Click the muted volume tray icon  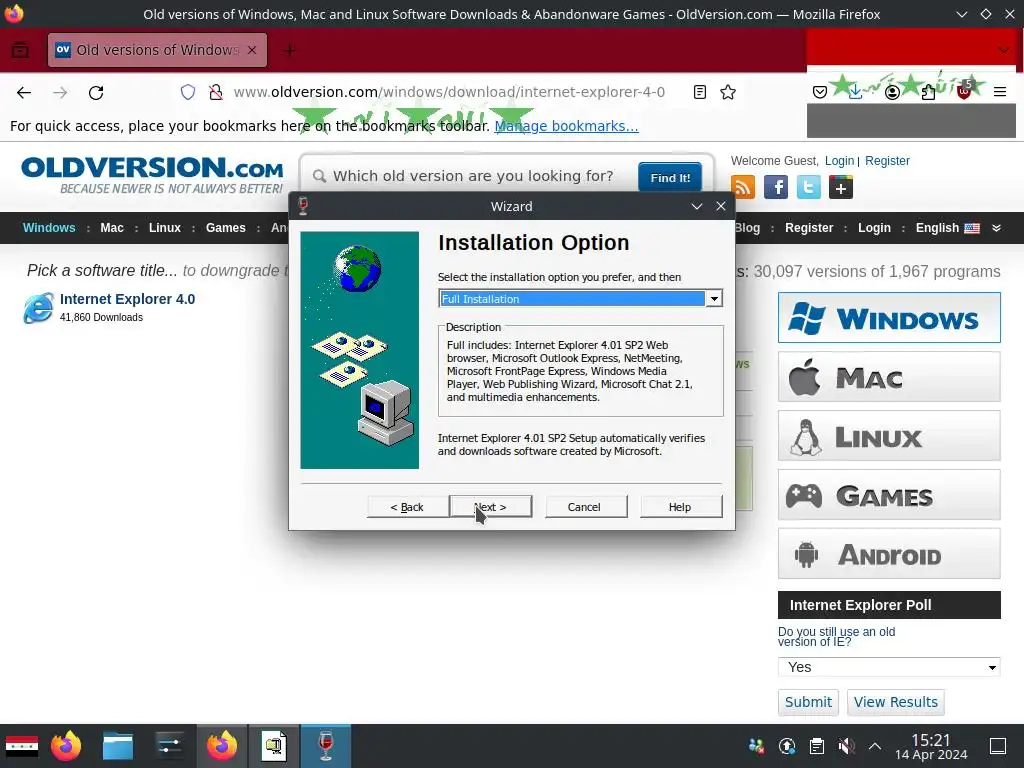tap(846, 746)
